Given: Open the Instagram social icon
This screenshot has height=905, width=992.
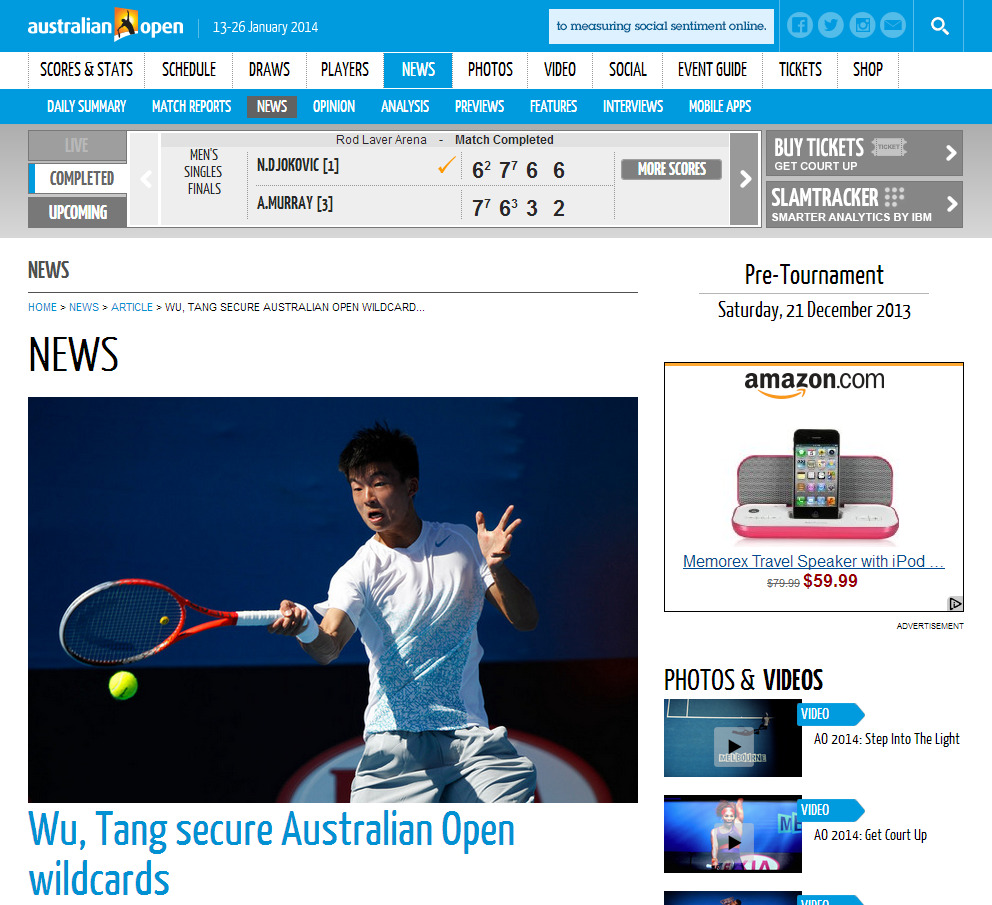Looking at the screenshot, I should click(862, 25).
